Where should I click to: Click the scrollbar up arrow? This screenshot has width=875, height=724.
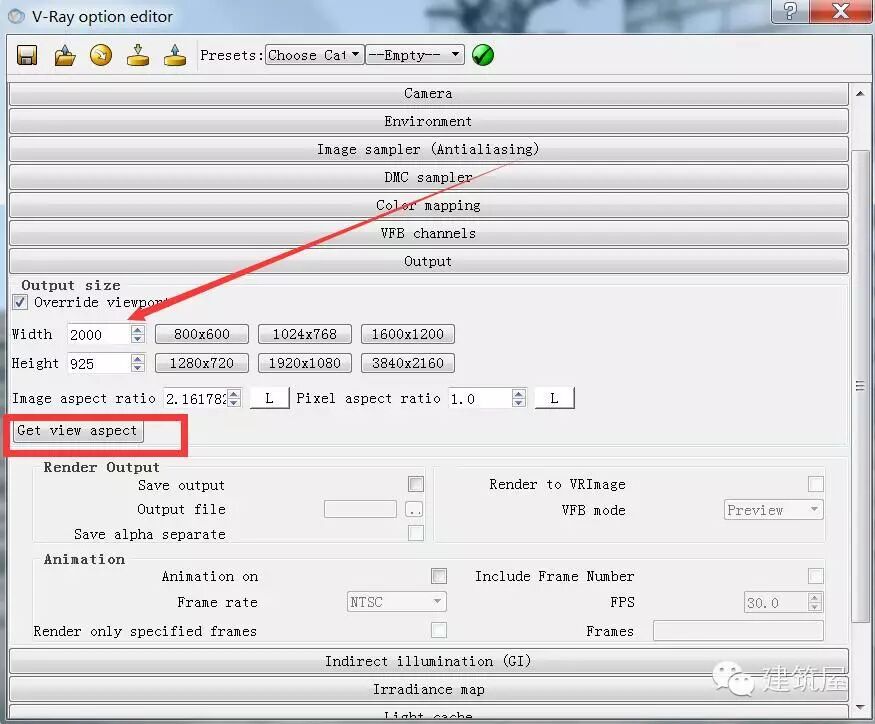(860, 93)
